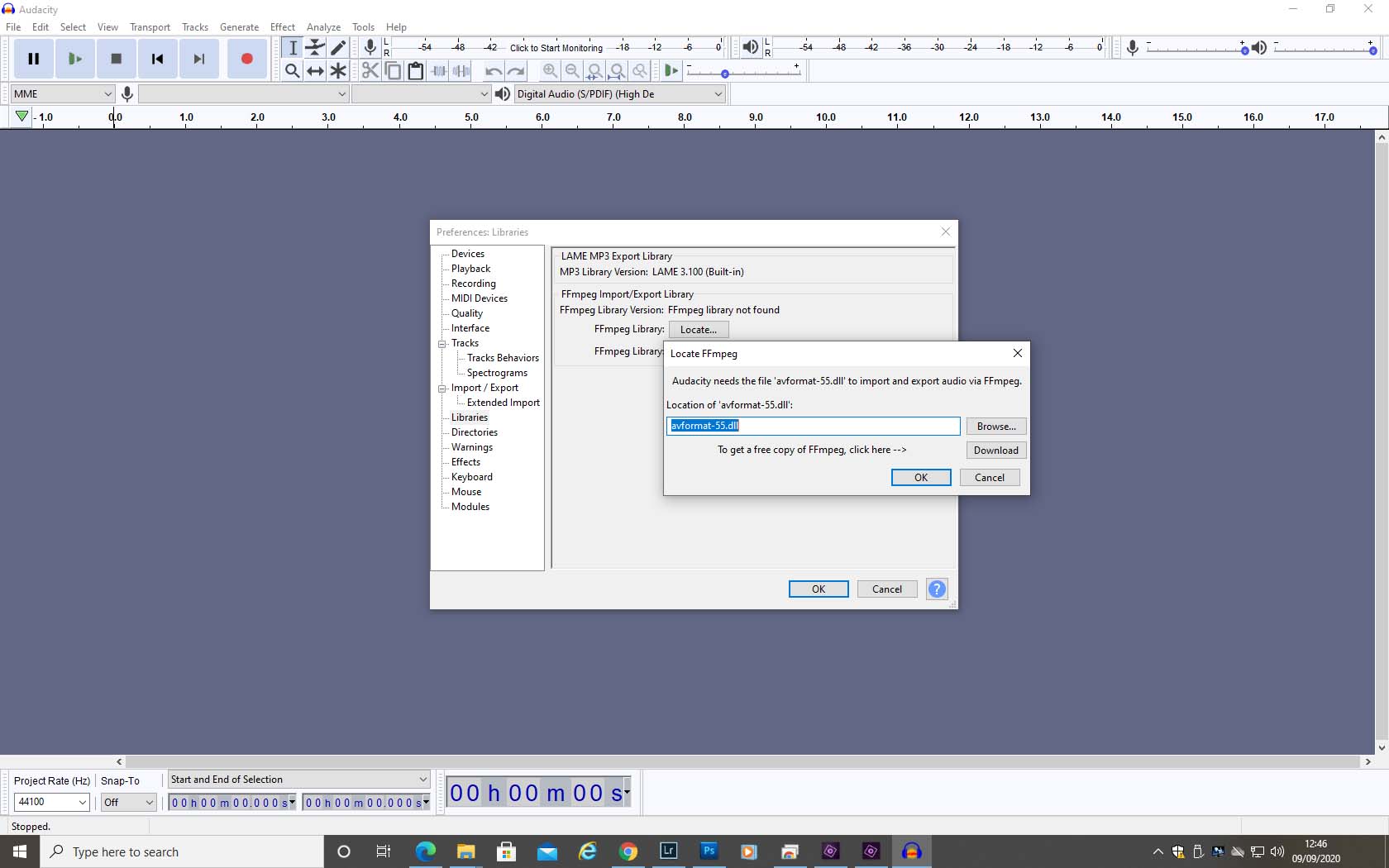This screenshot has width=1389, height=868.
Task: Click the record meter microphone icon
Action: tap(370, 47)
